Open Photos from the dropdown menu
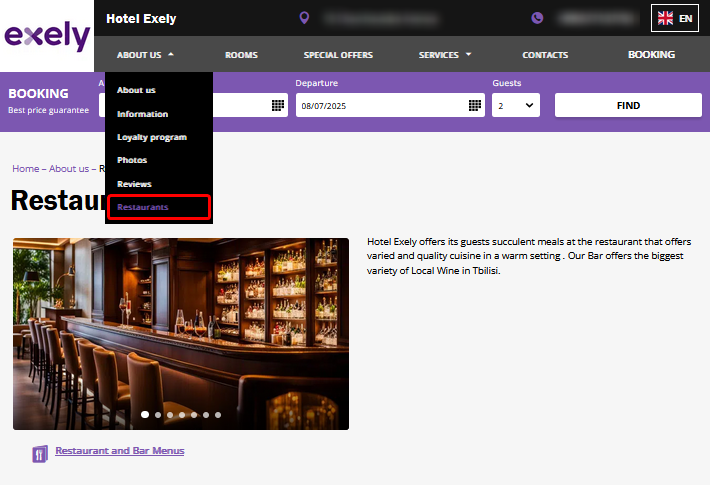This screenshot has width=710, height=485. coord(132,160)
